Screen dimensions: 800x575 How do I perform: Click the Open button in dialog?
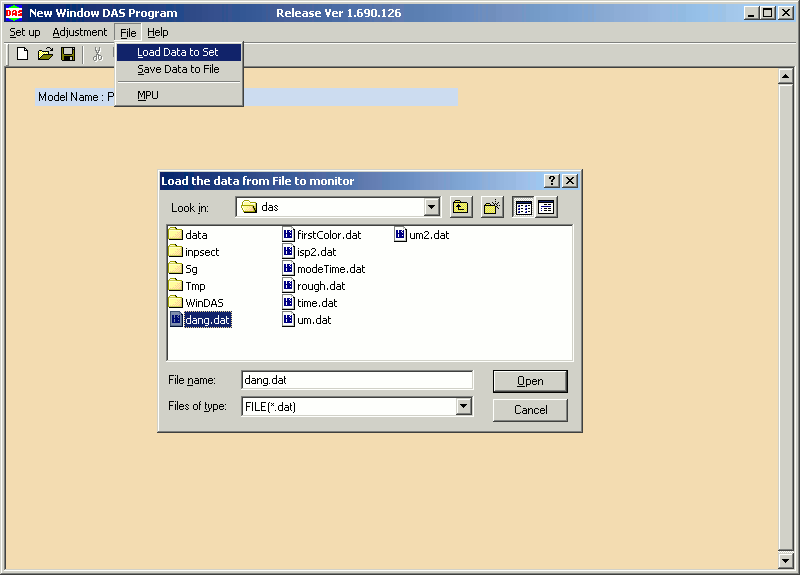pos(530,381)
